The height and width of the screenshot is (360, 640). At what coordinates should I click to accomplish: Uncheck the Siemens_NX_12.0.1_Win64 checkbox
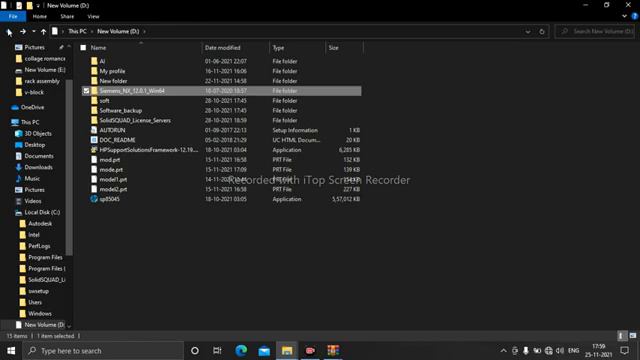86,91
